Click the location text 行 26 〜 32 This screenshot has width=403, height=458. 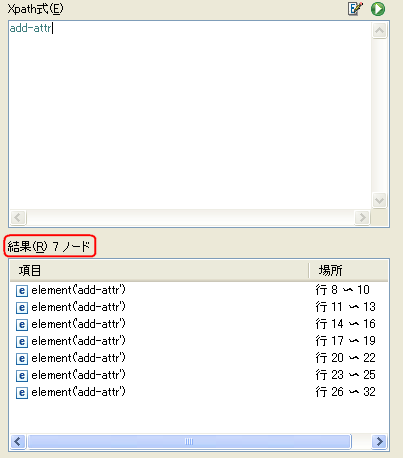[345, 392]
